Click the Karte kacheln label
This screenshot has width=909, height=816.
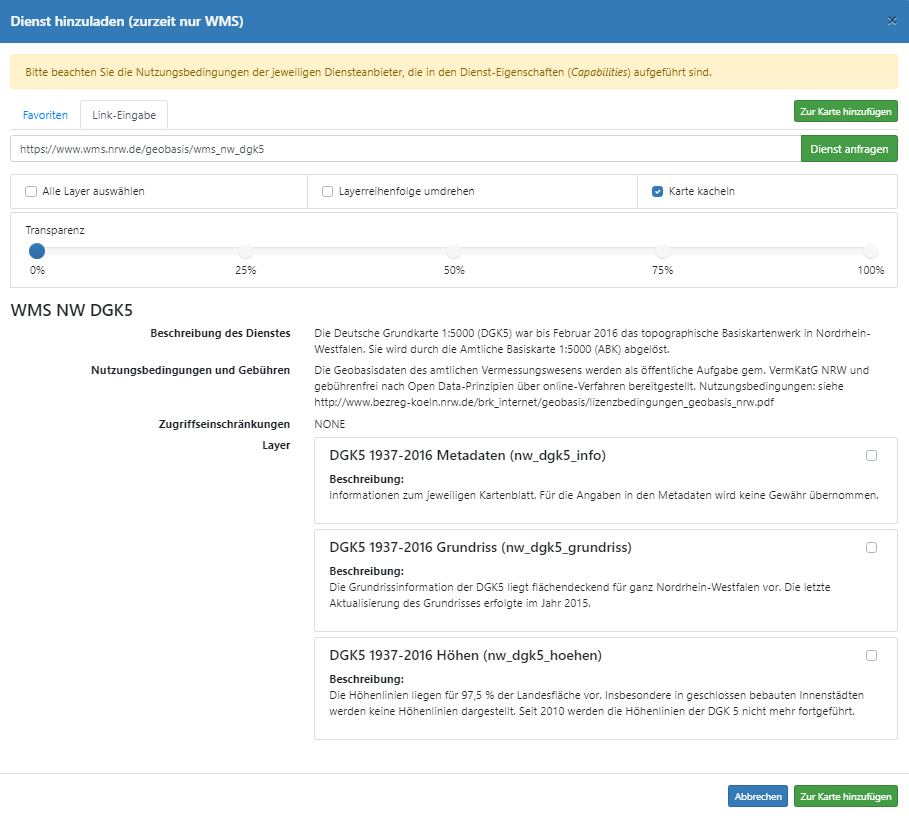(701, 191)
